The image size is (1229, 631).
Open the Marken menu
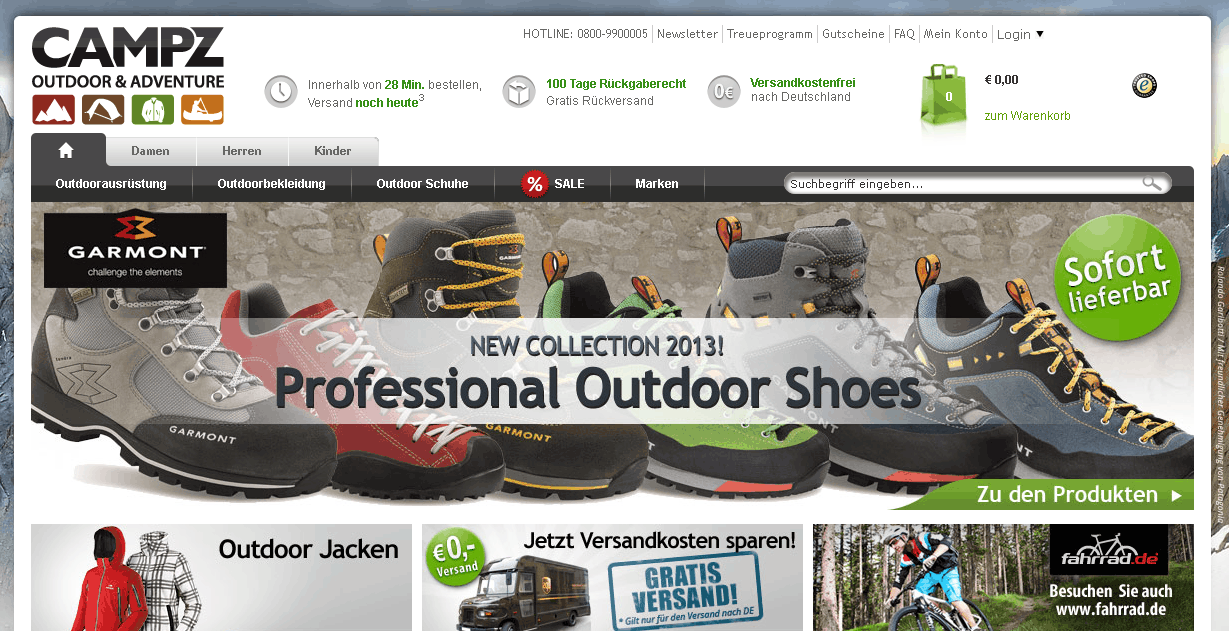tap(657, 184)
